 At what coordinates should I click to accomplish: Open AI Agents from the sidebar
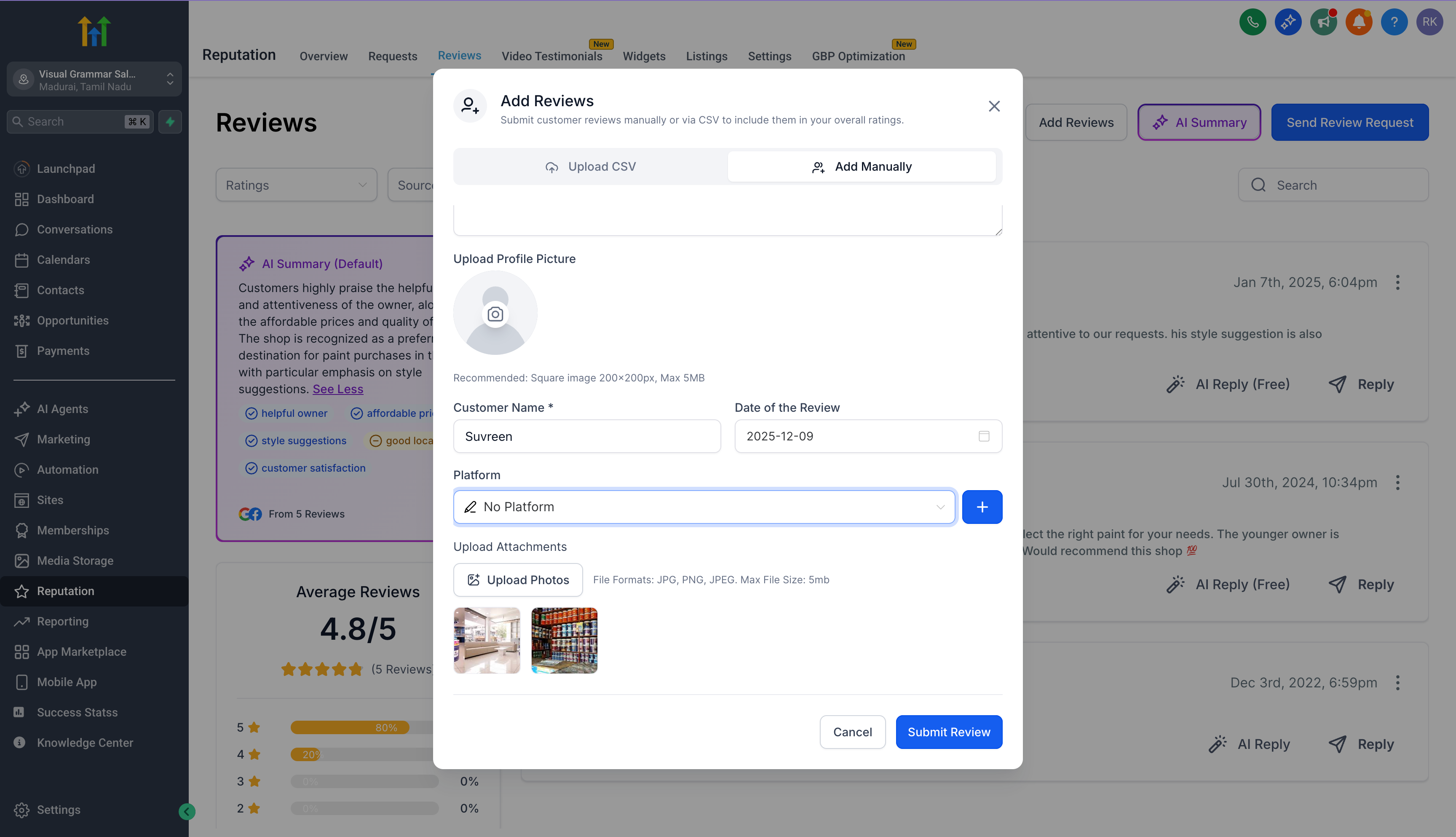coord(61,409)
